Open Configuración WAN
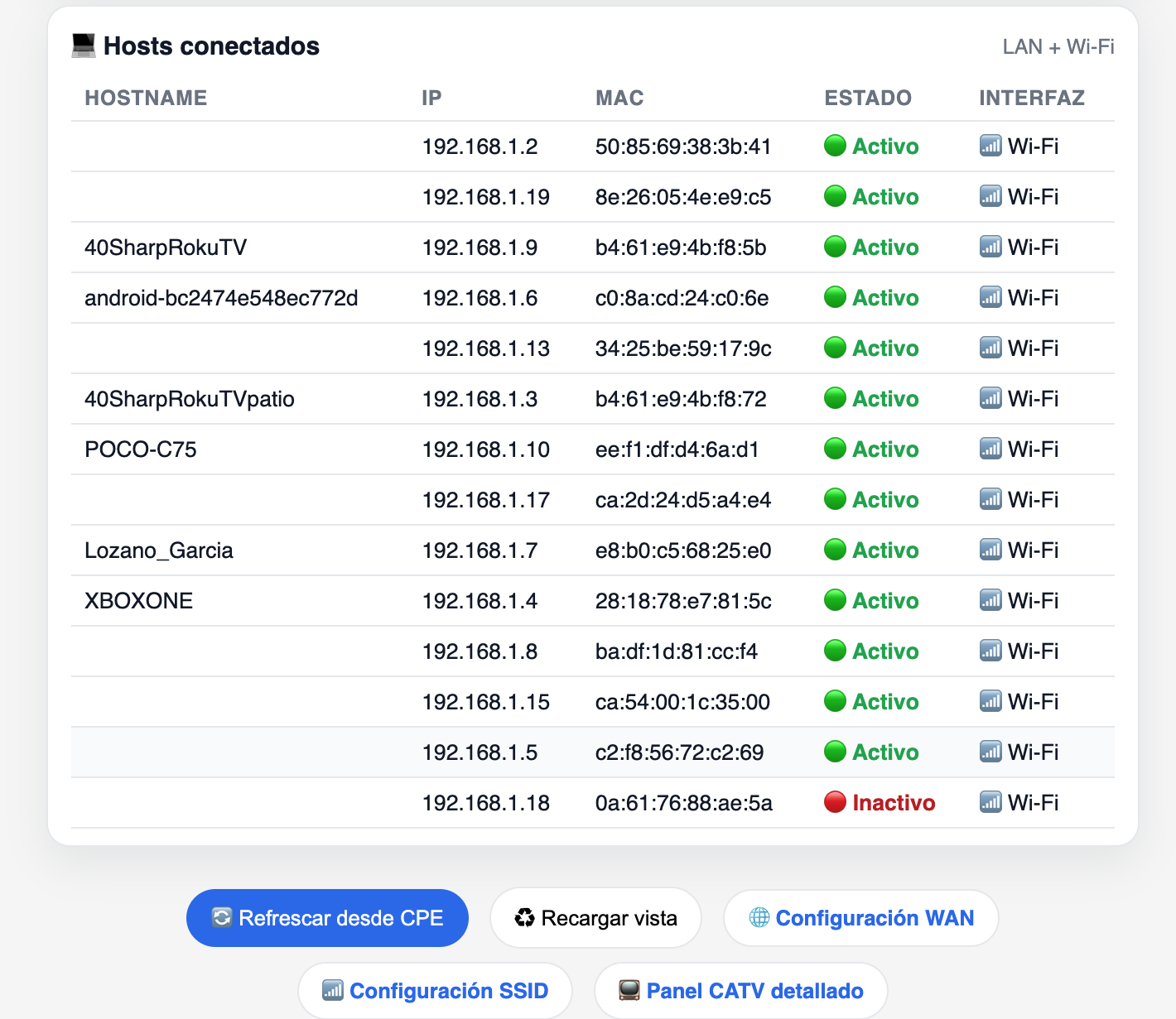Viewport: 1176px width, 1019px height. tap(860, 918)
